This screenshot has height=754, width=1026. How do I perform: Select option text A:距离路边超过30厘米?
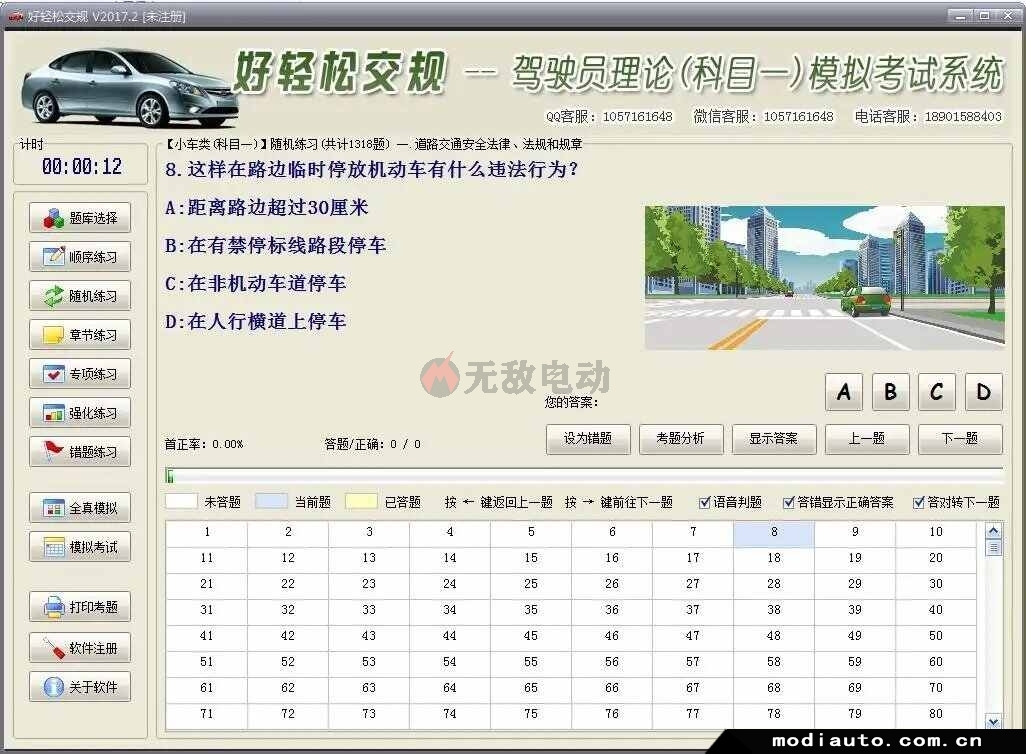pos(266,207)
